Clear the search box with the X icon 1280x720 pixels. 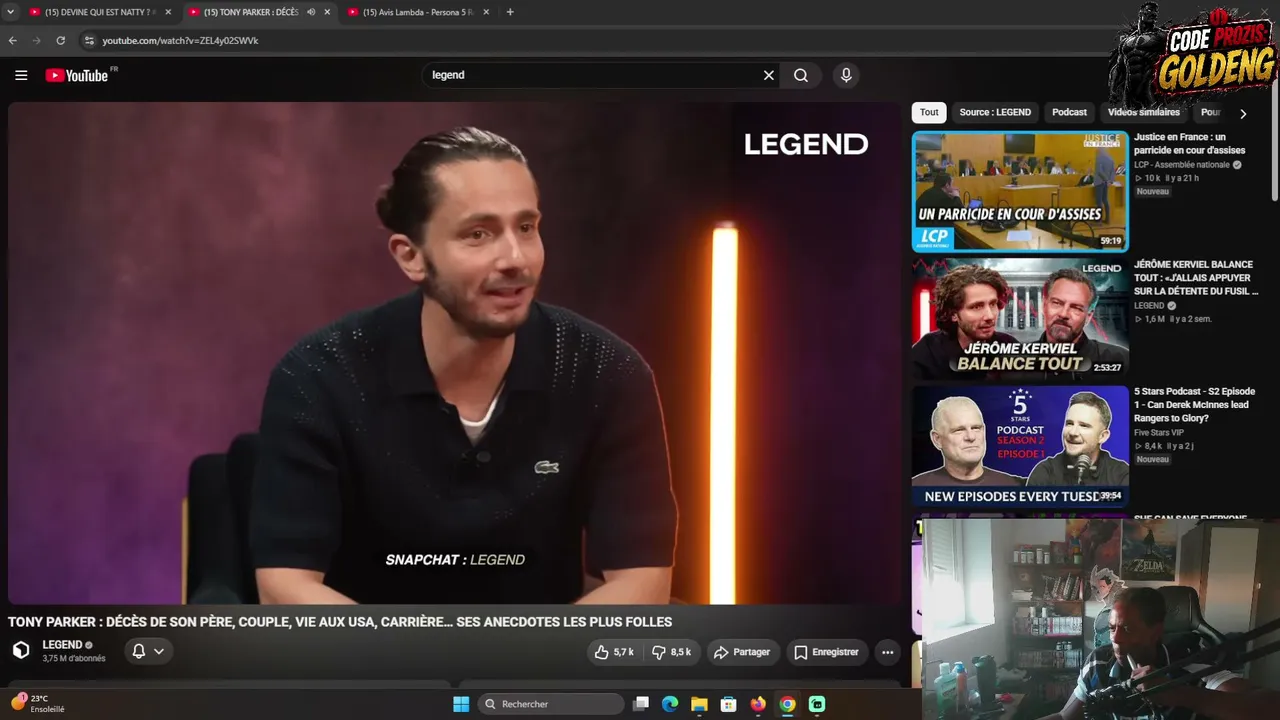[769, 75]
